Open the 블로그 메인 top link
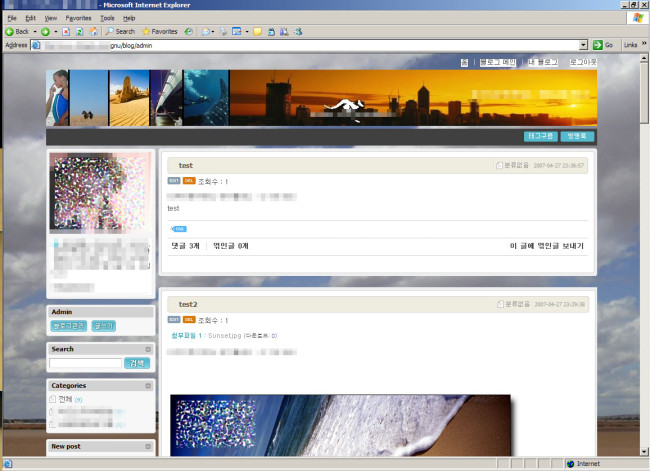The image size is (650, 471). click(497, 62)
